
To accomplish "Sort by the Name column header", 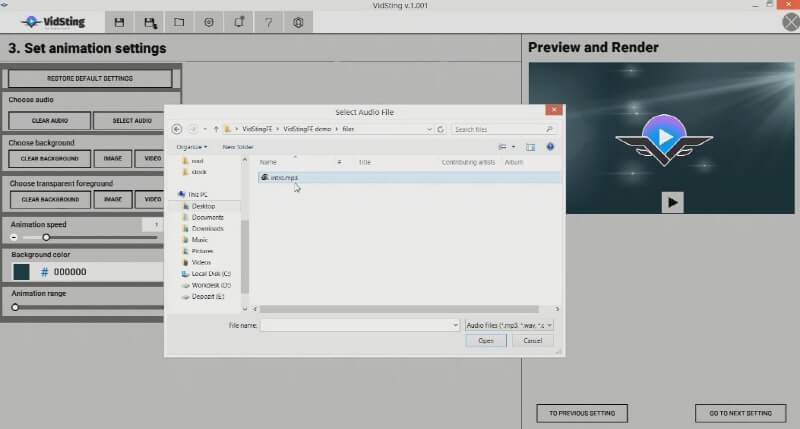I will 268,162.
